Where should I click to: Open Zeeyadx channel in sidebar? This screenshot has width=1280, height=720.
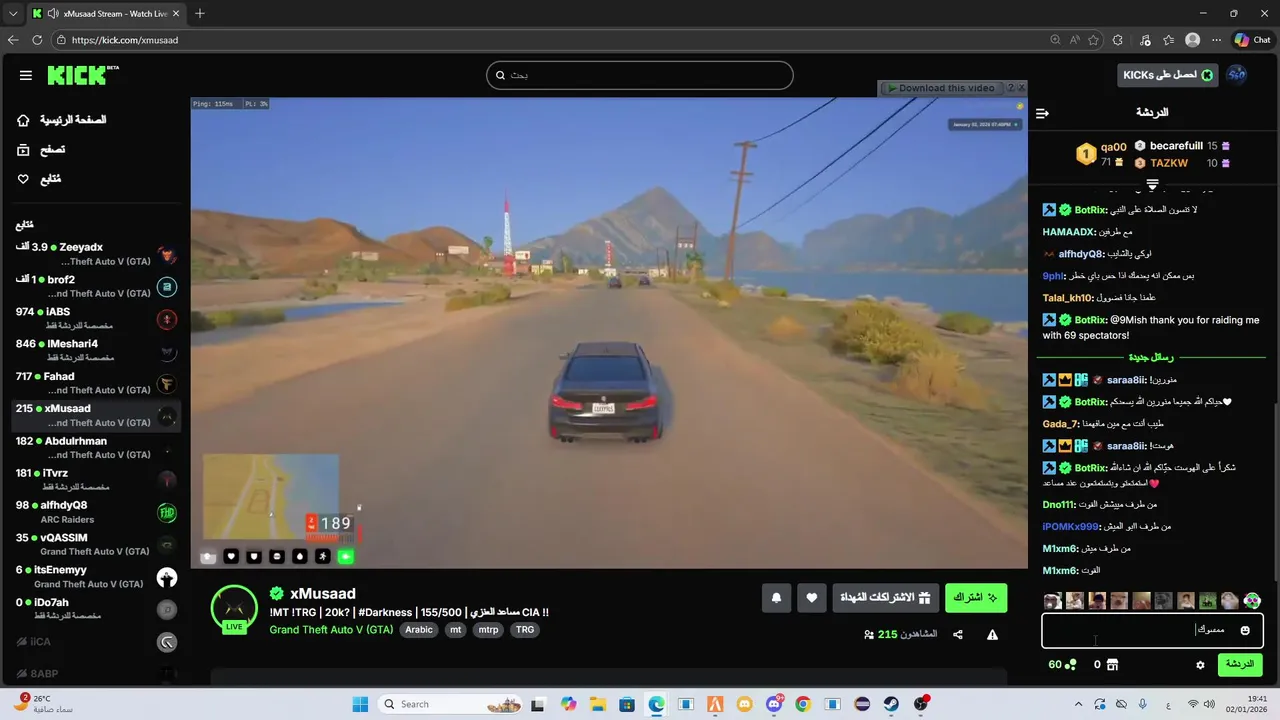pos(96,254)
